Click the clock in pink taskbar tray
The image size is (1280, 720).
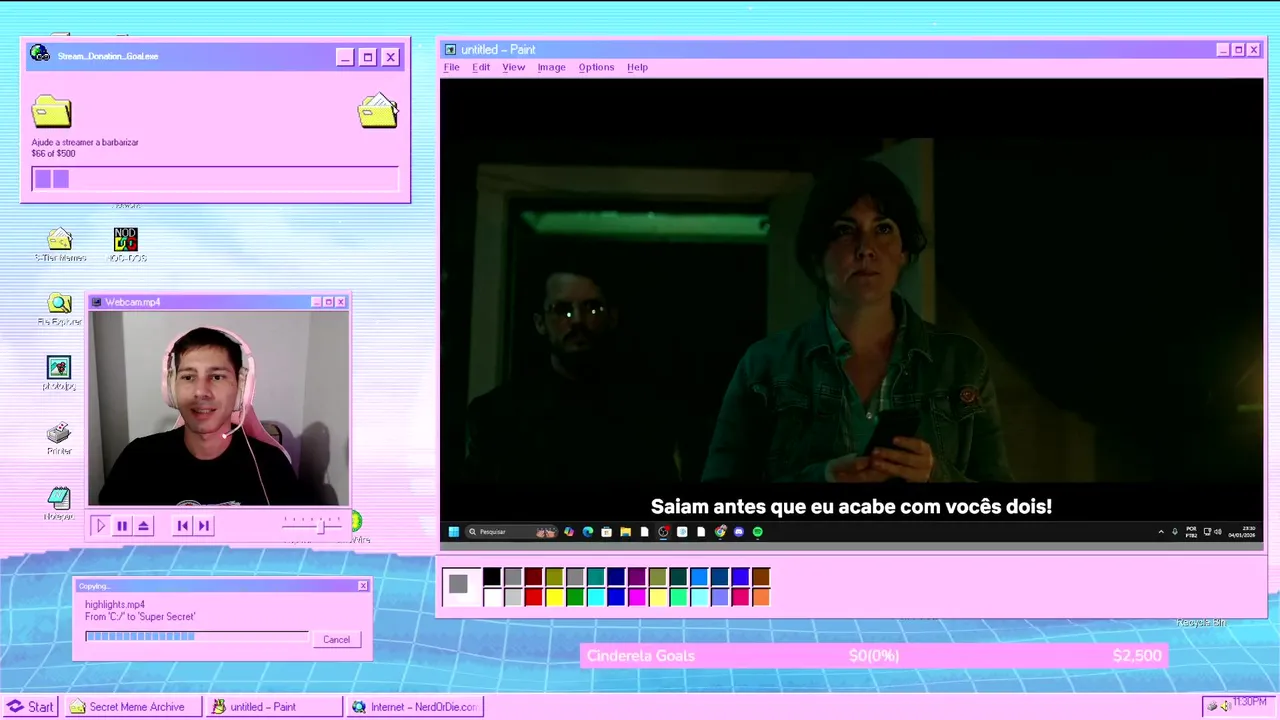pyautogui.click(x=1250, y=703)
